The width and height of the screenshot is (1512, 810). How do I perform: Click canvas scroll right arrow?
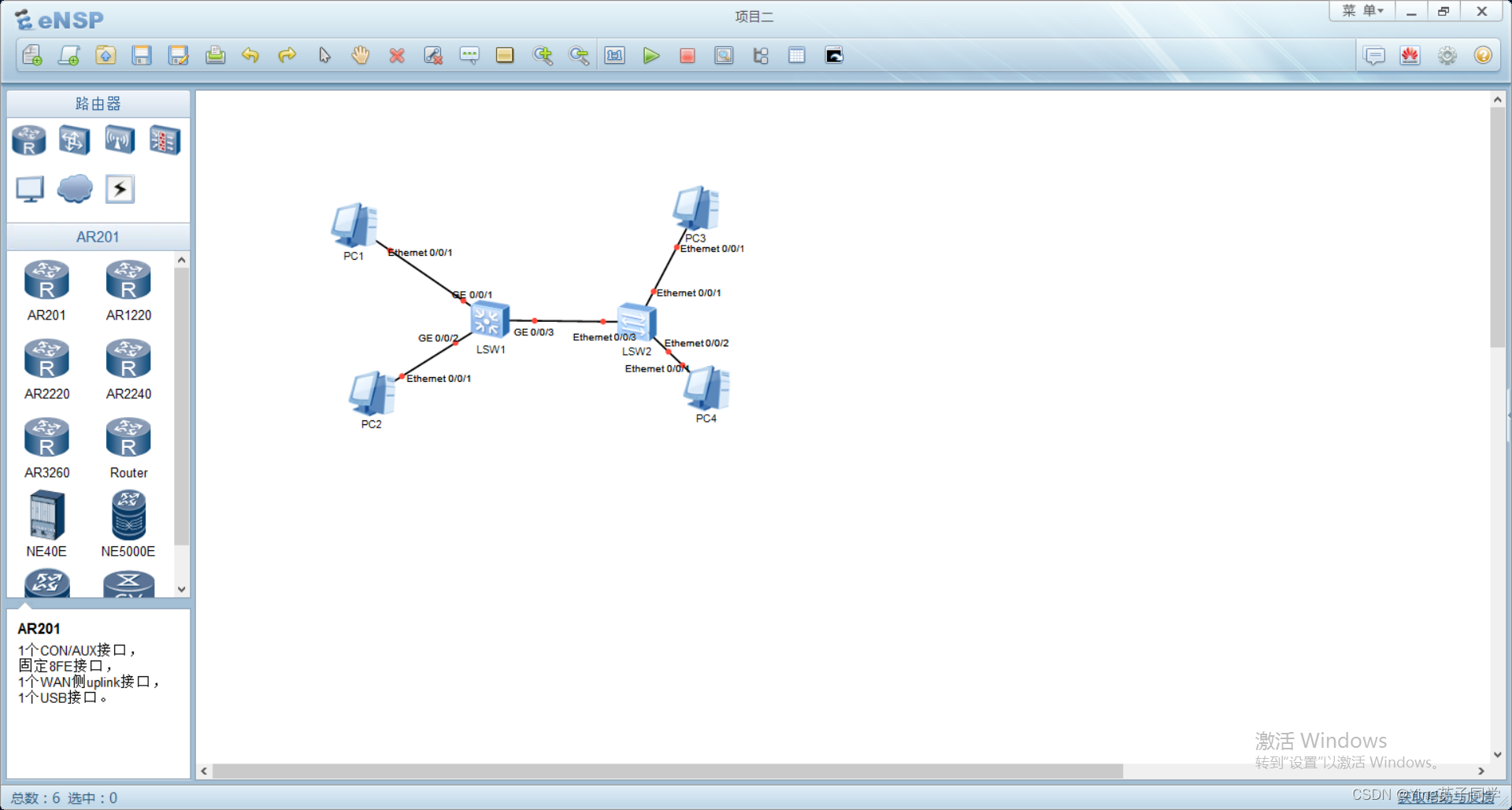coord(1481,771)
